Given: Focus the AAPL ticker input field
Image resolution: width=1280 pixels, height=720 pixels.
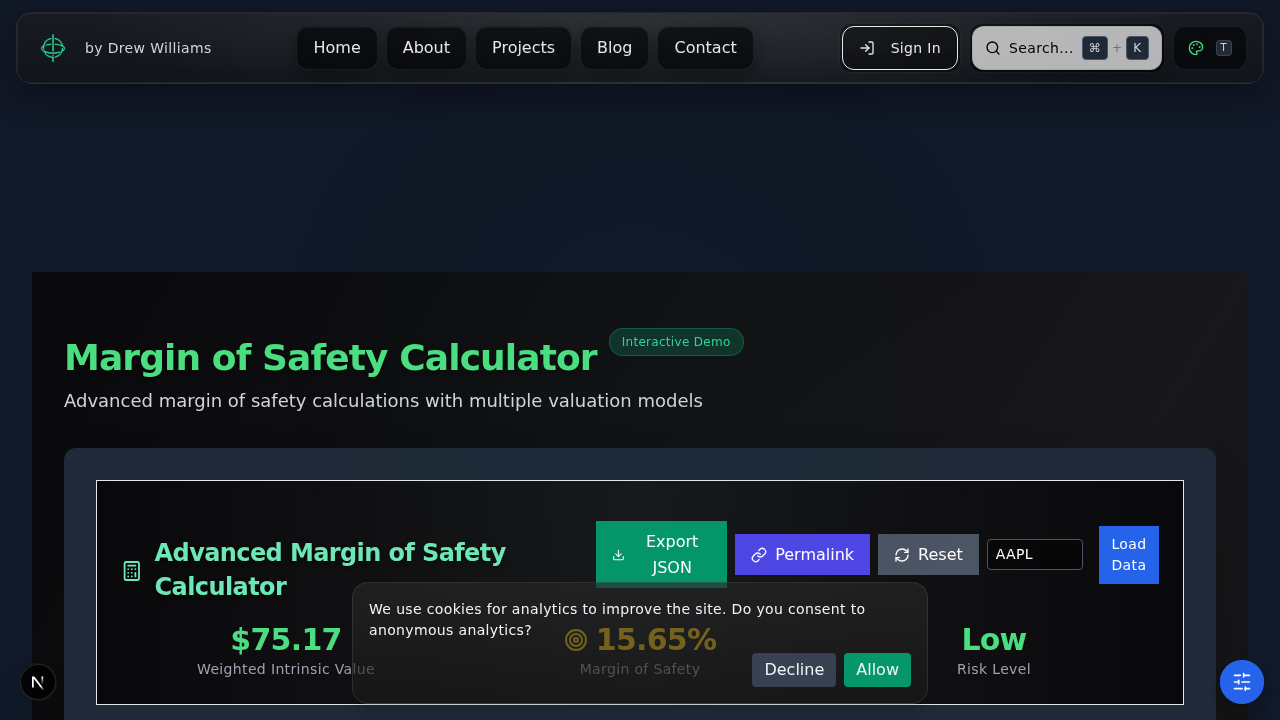Looking at the screenshot, I should [1034, 555].
